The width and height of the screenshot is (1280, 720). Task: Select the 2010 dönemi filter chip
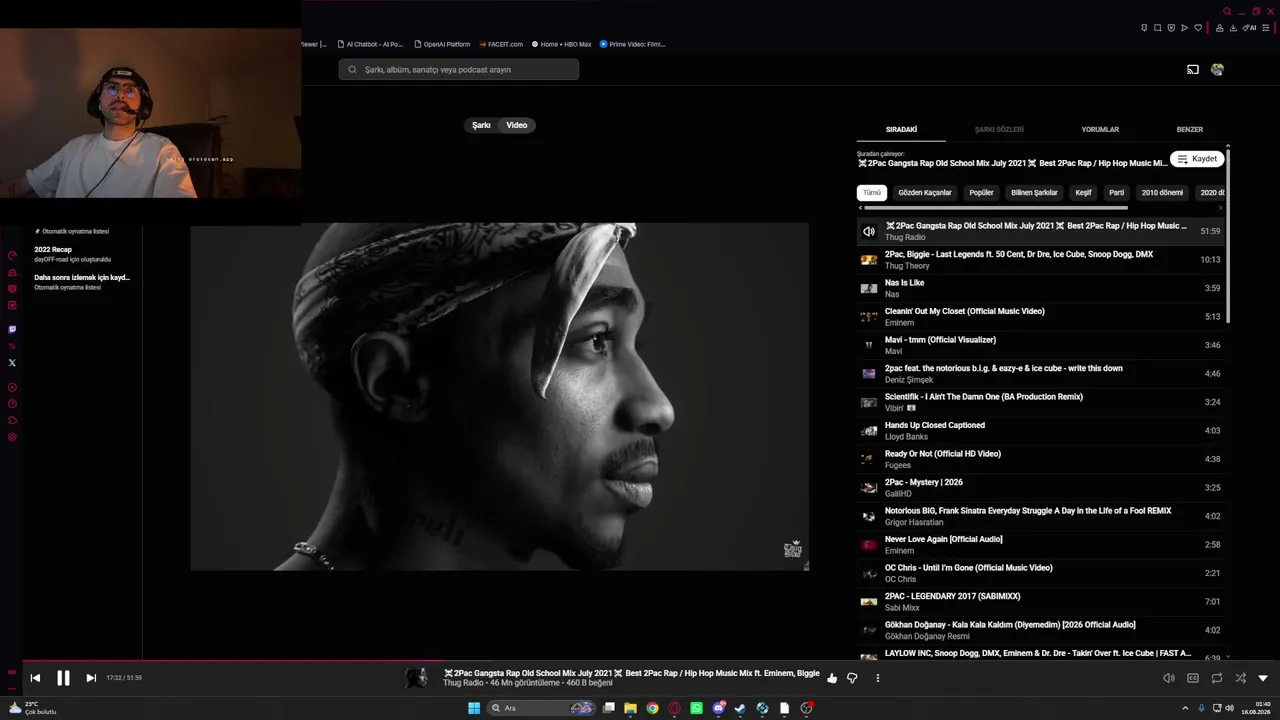pos(1162,192)
